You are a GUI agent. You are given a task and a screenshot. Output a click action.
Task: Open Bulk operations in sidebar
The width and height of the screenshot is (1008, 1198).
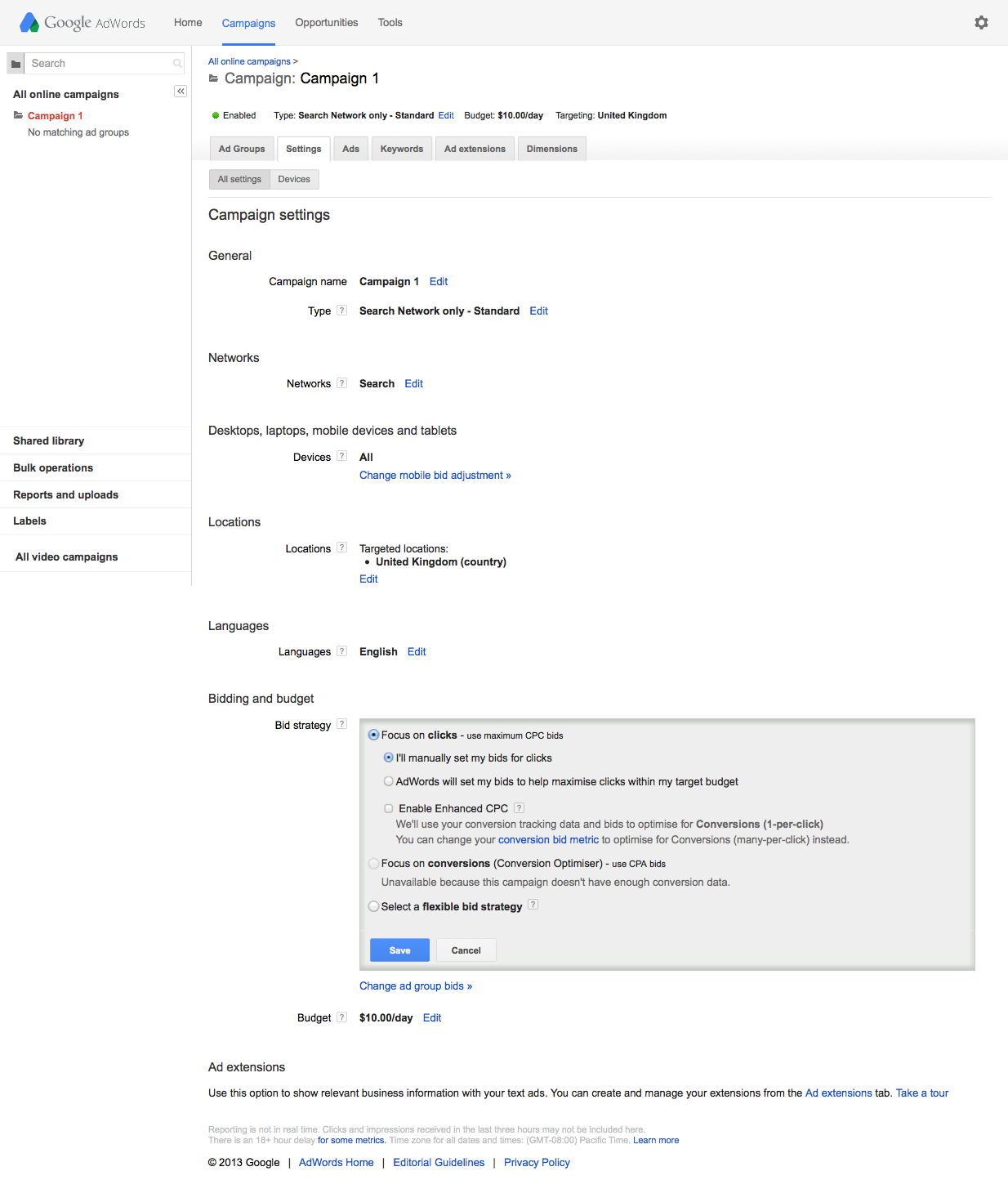(53, 467)
